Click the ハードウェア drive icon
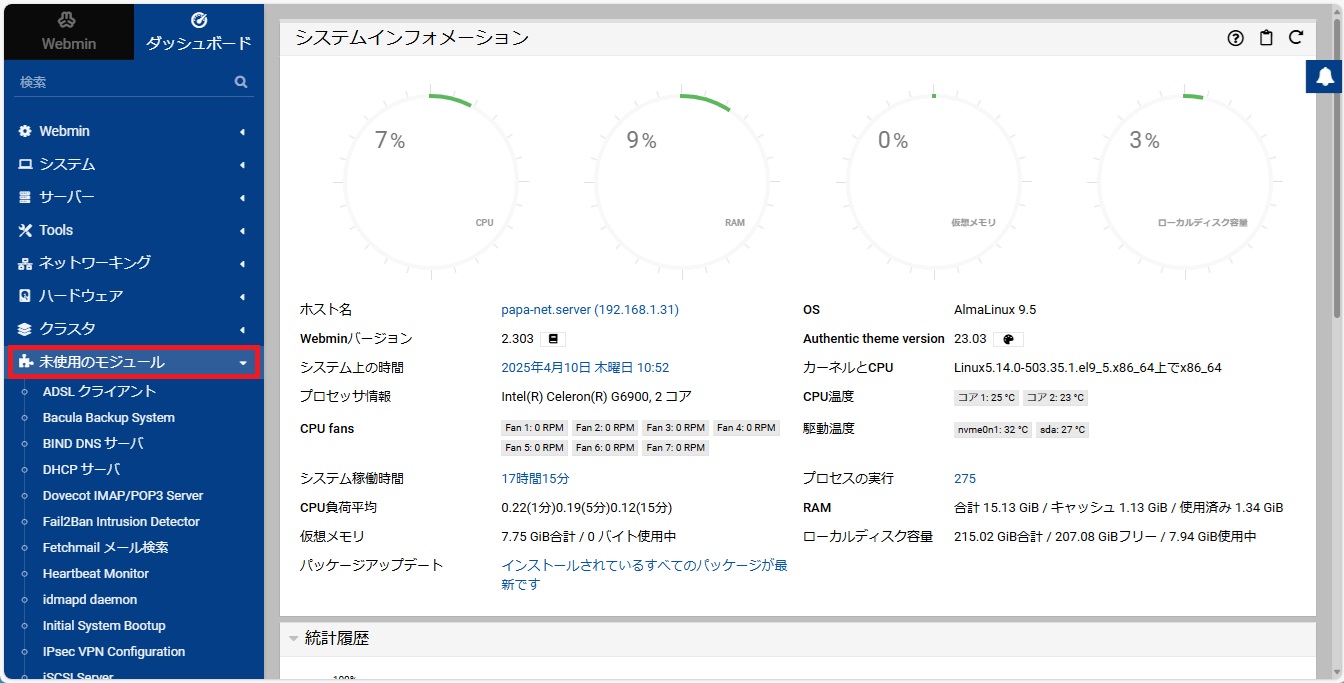 click(25, 296)
